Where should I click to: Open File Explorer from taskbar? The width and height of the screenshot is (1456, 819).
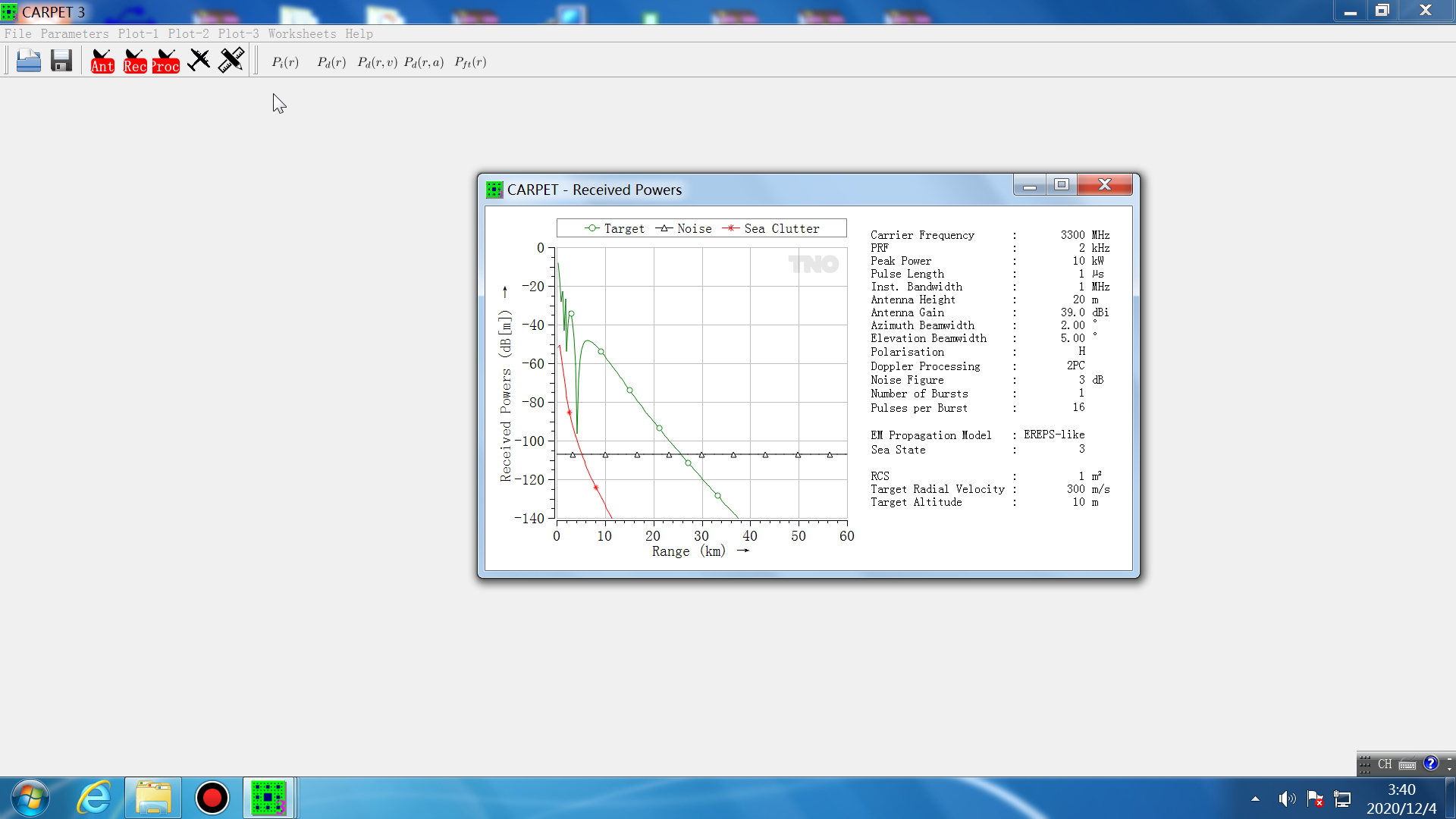[x=153, y=798]
